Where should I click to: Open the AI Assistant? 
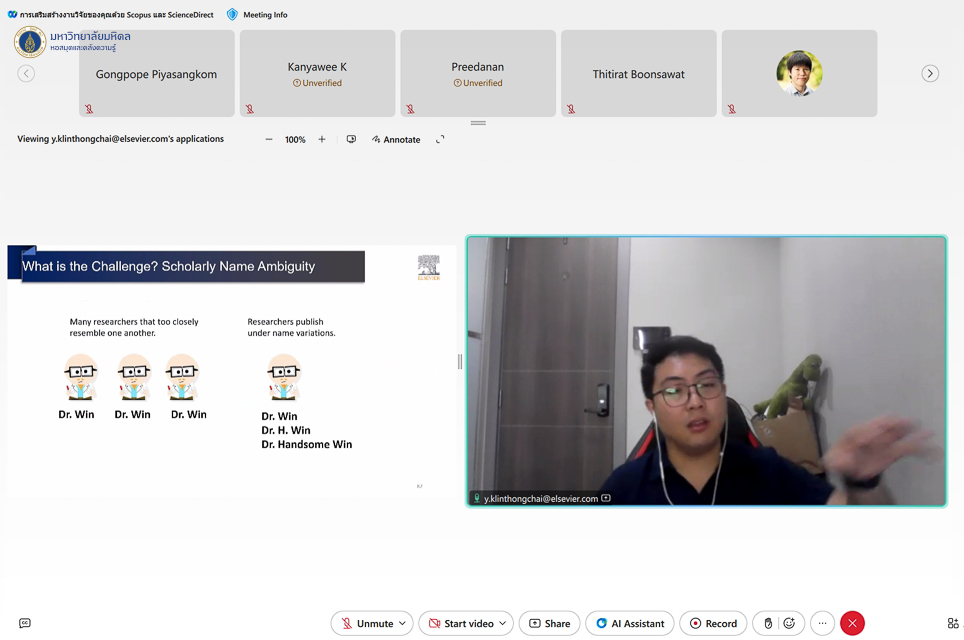click(x=629, y=623)
